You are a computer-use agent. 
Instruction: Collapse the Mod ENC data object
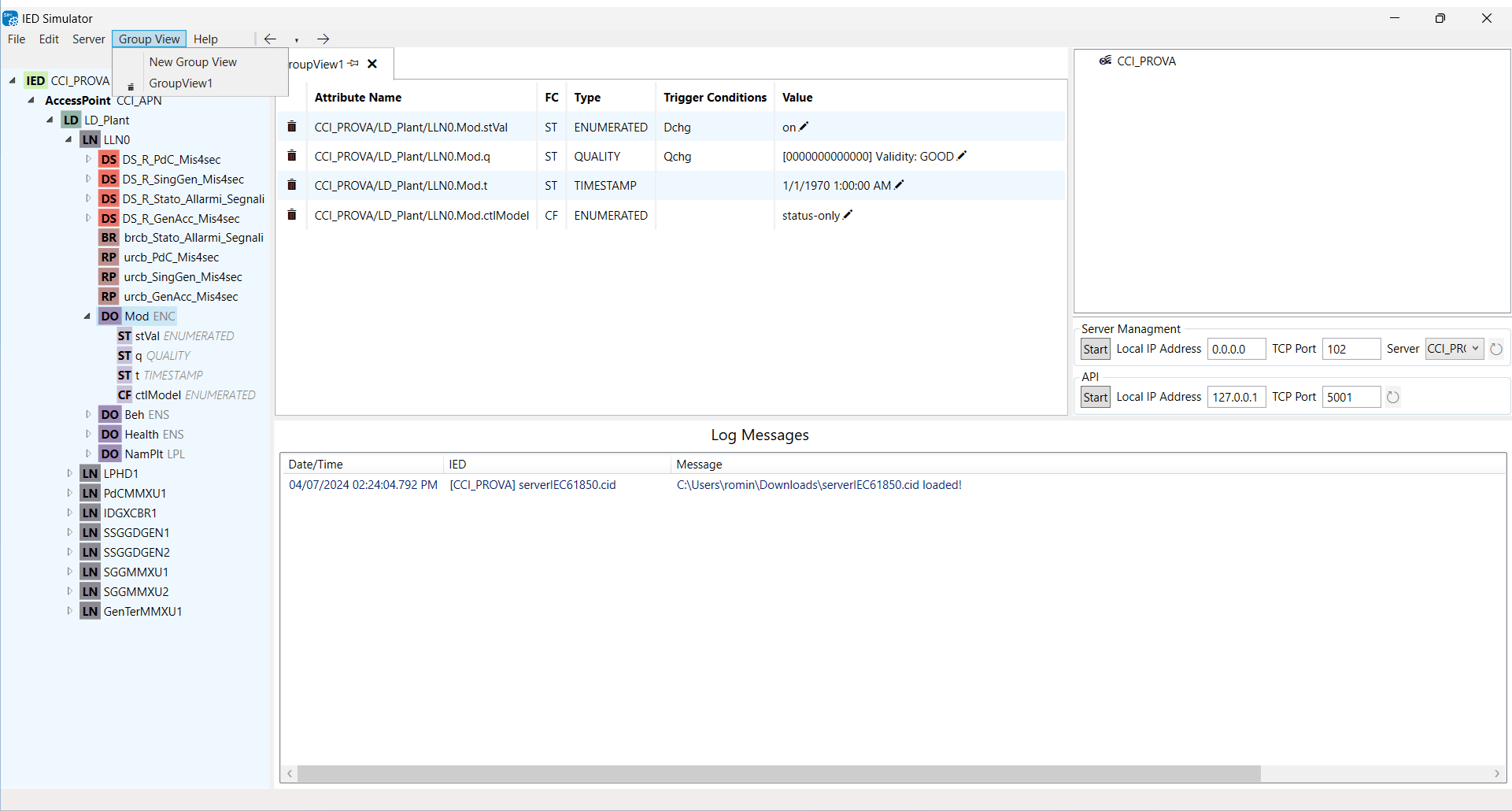point(87,316)
